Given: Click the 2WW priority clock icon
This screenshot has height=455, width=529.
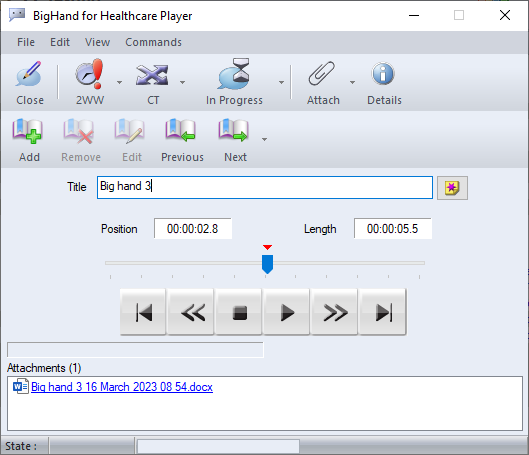Looking at the screenshot, I should pyautogui.click(x=89, y=74).
